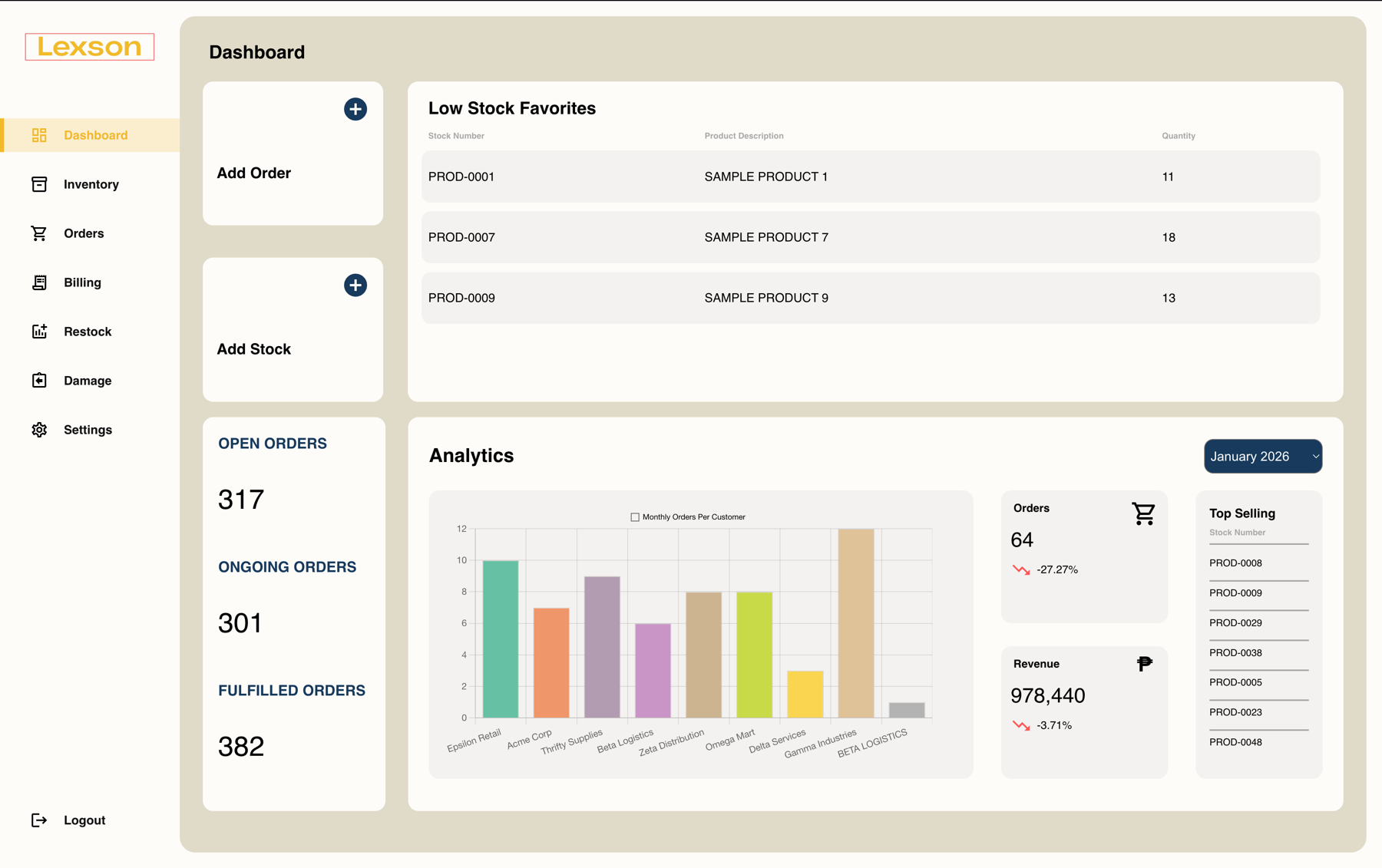Click the cart icon on the Orders analytics card
Viewport: 1382px width, 868px height.
(x=1143, y=513)
